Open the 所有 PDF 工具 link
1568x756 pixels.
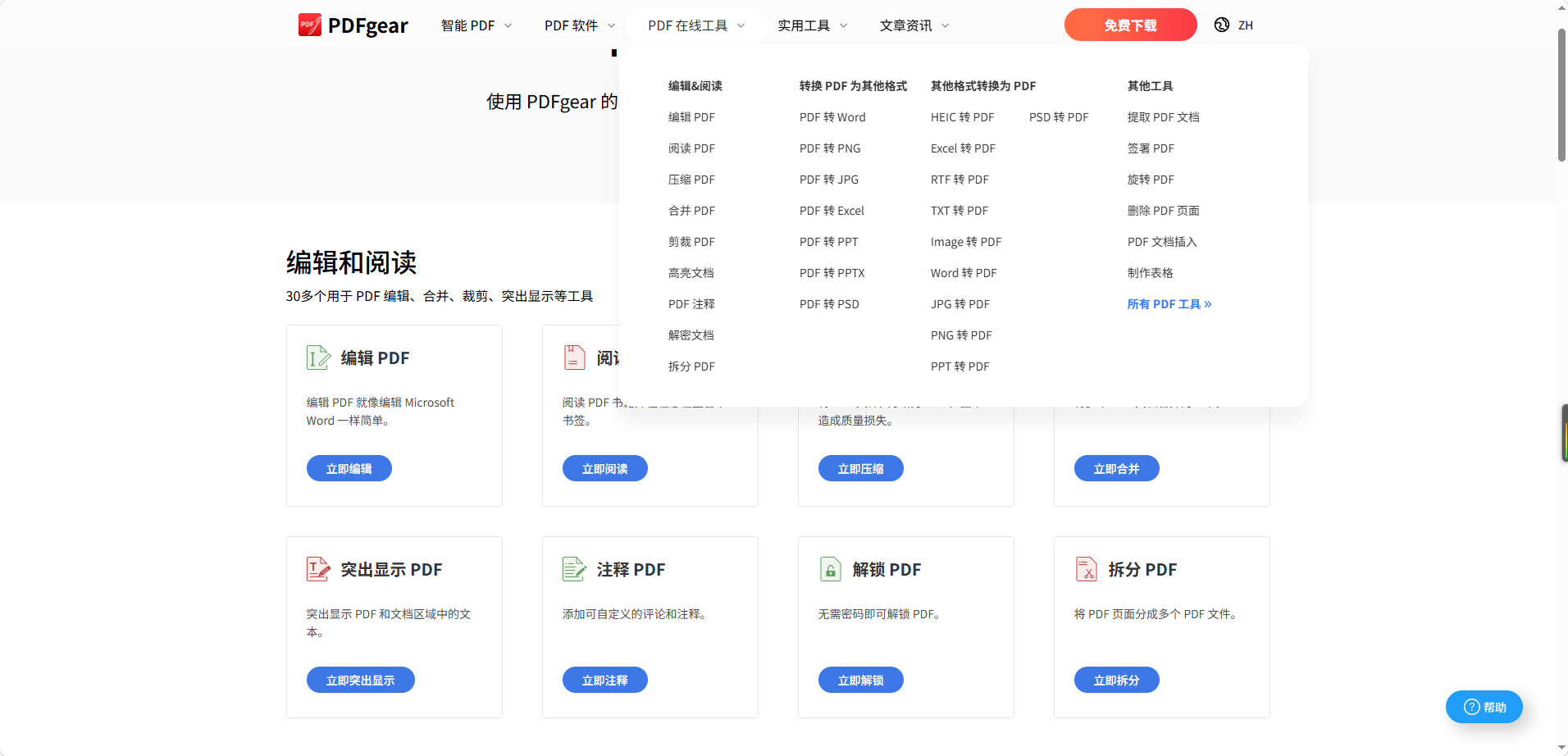tap(1169, 304)
